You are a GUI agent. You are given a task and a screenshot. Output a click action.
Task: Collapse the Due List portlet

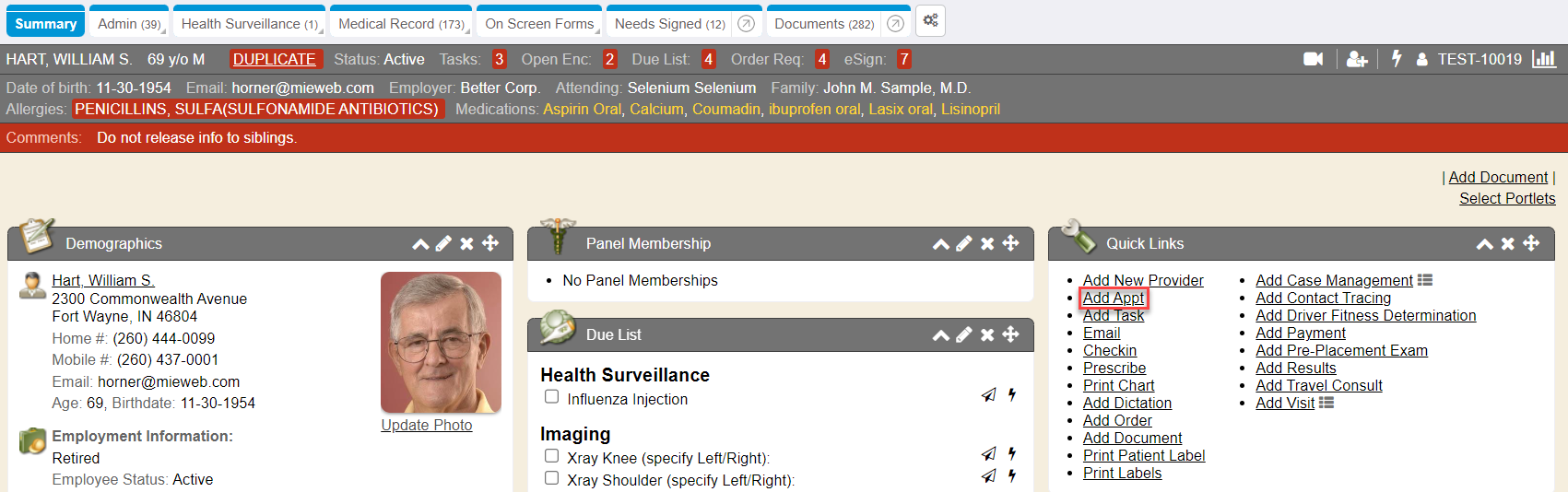940,335
